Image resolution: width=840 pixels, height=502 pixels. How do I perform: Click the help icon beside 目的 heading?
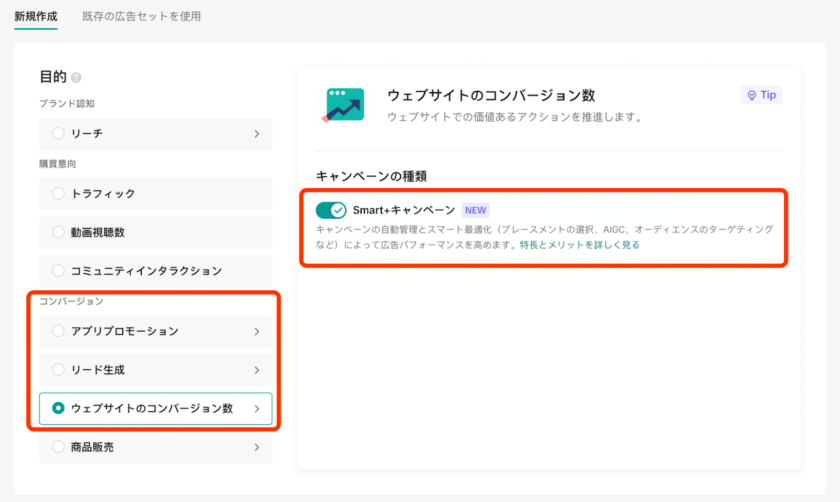77,78
